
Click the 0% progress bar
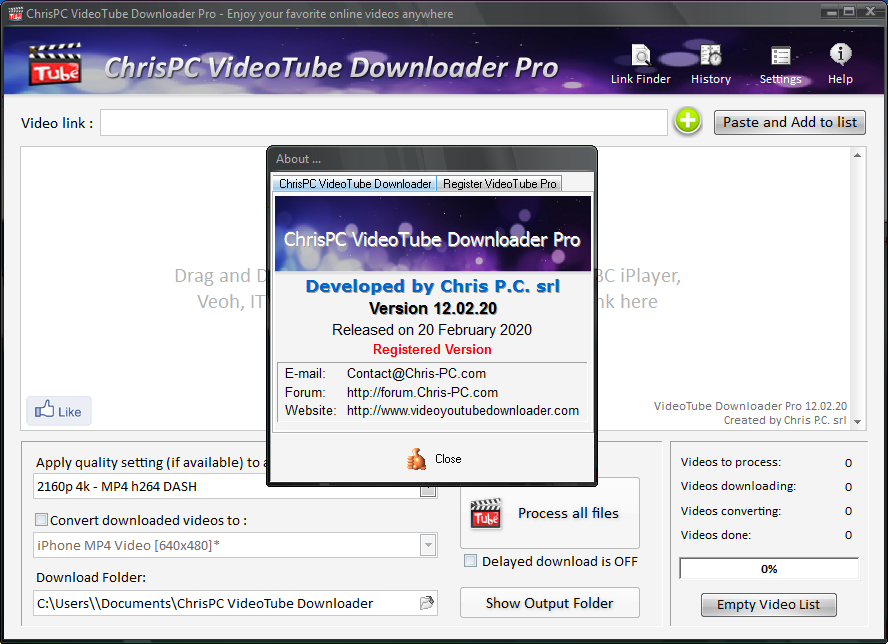click(x=769, y=569)
